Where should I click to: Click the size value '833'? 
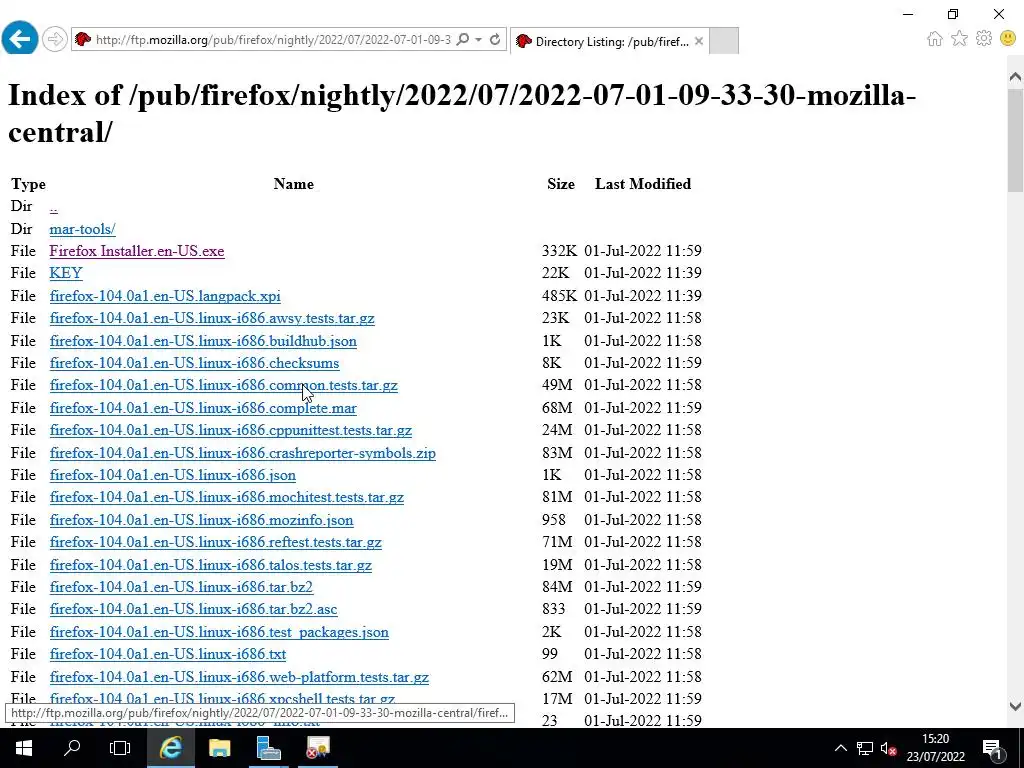(554, 609)
